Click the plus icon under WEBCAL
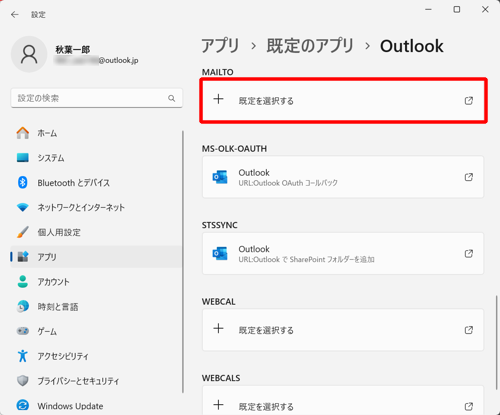The image size is (500, 415). coord(218,329)
